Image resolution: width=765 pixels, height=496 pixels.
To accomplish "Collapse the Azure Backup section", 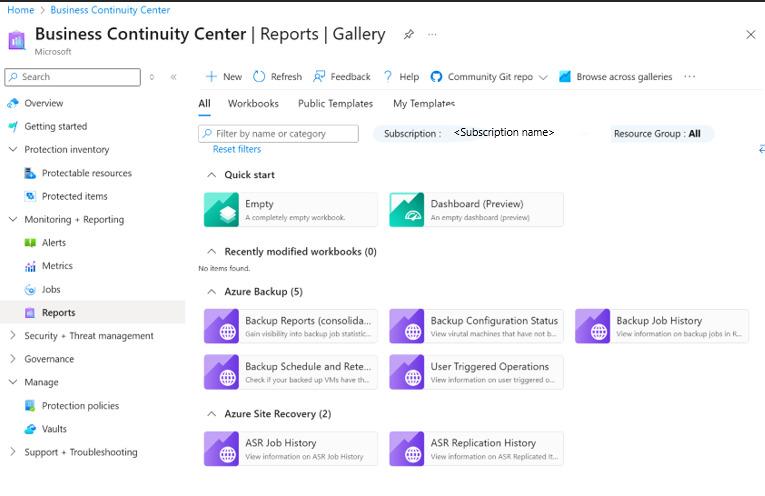I will [211, 292].
